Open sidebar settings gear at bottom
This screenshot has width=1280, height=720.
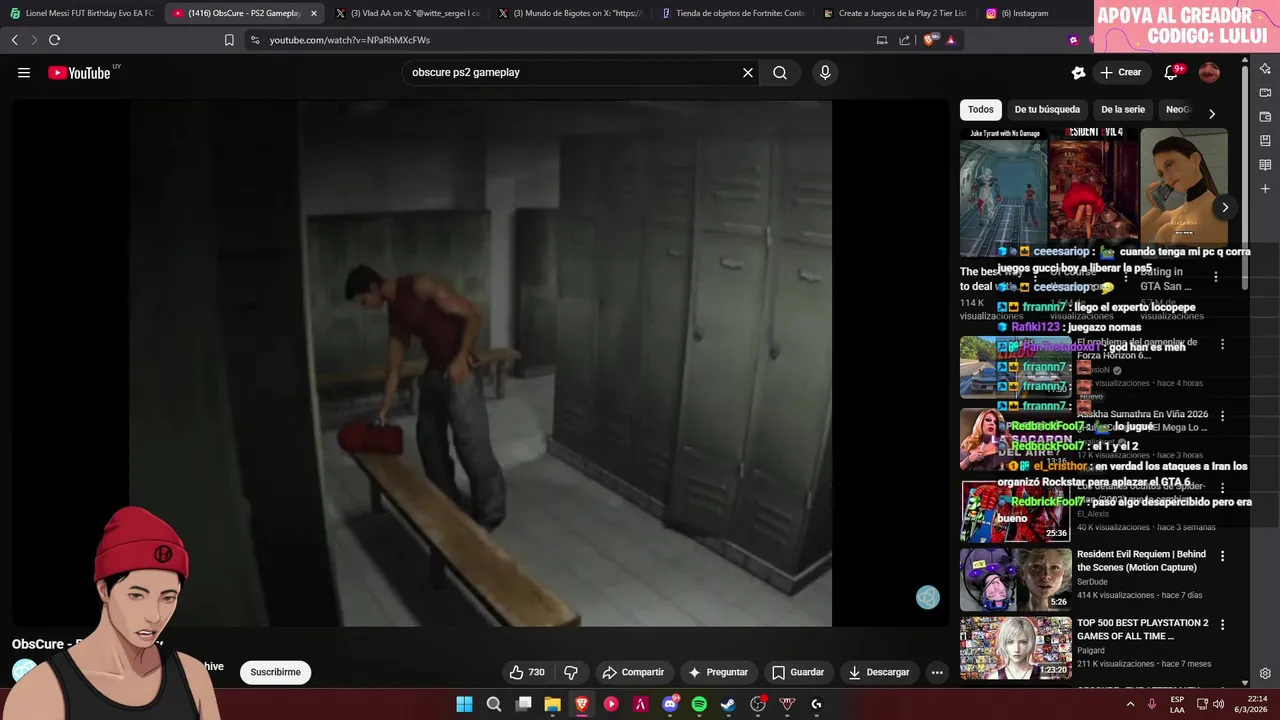(x=1265, y=674)
